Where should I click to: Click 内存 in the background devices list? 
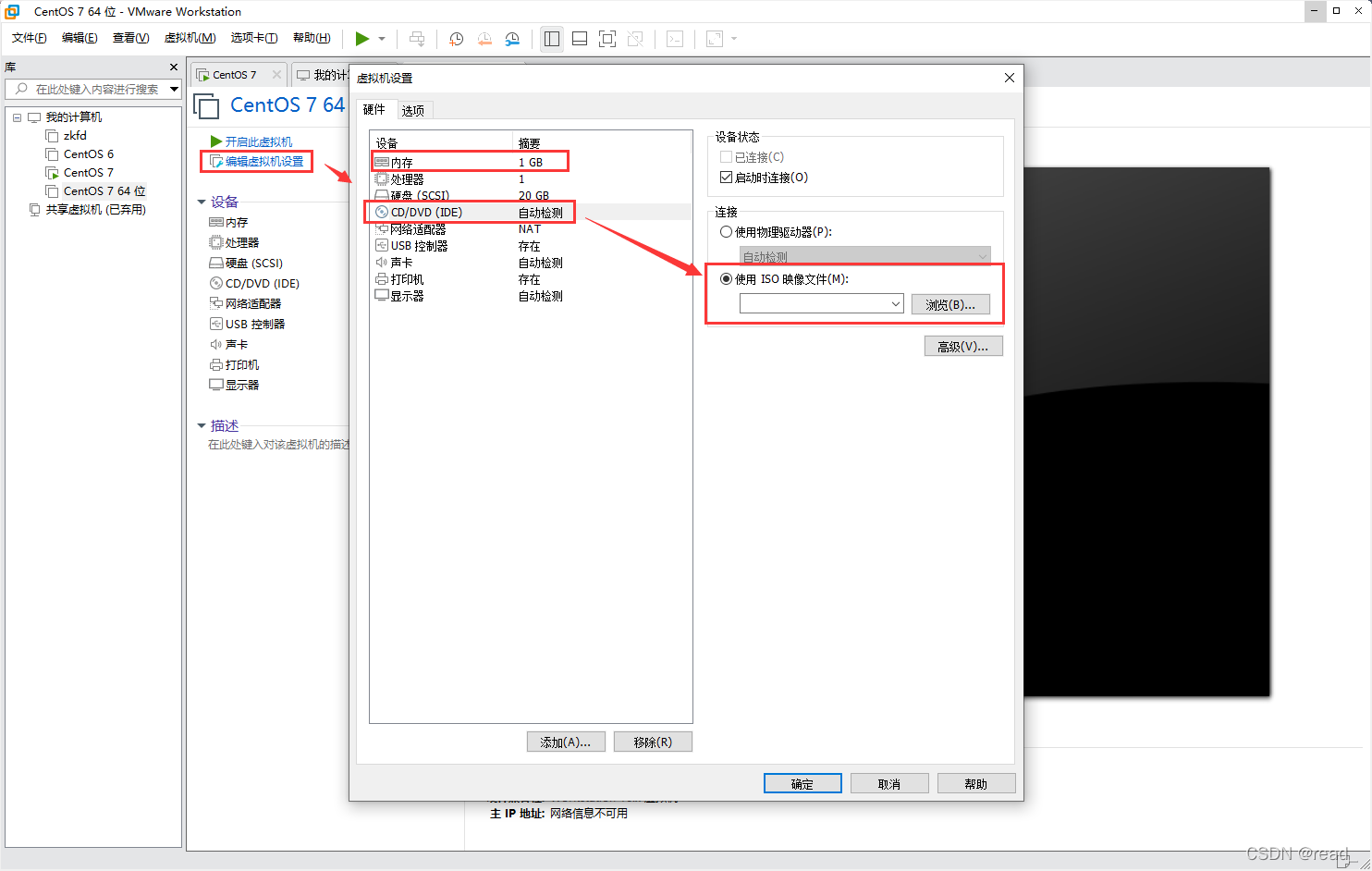click(237, 223)
